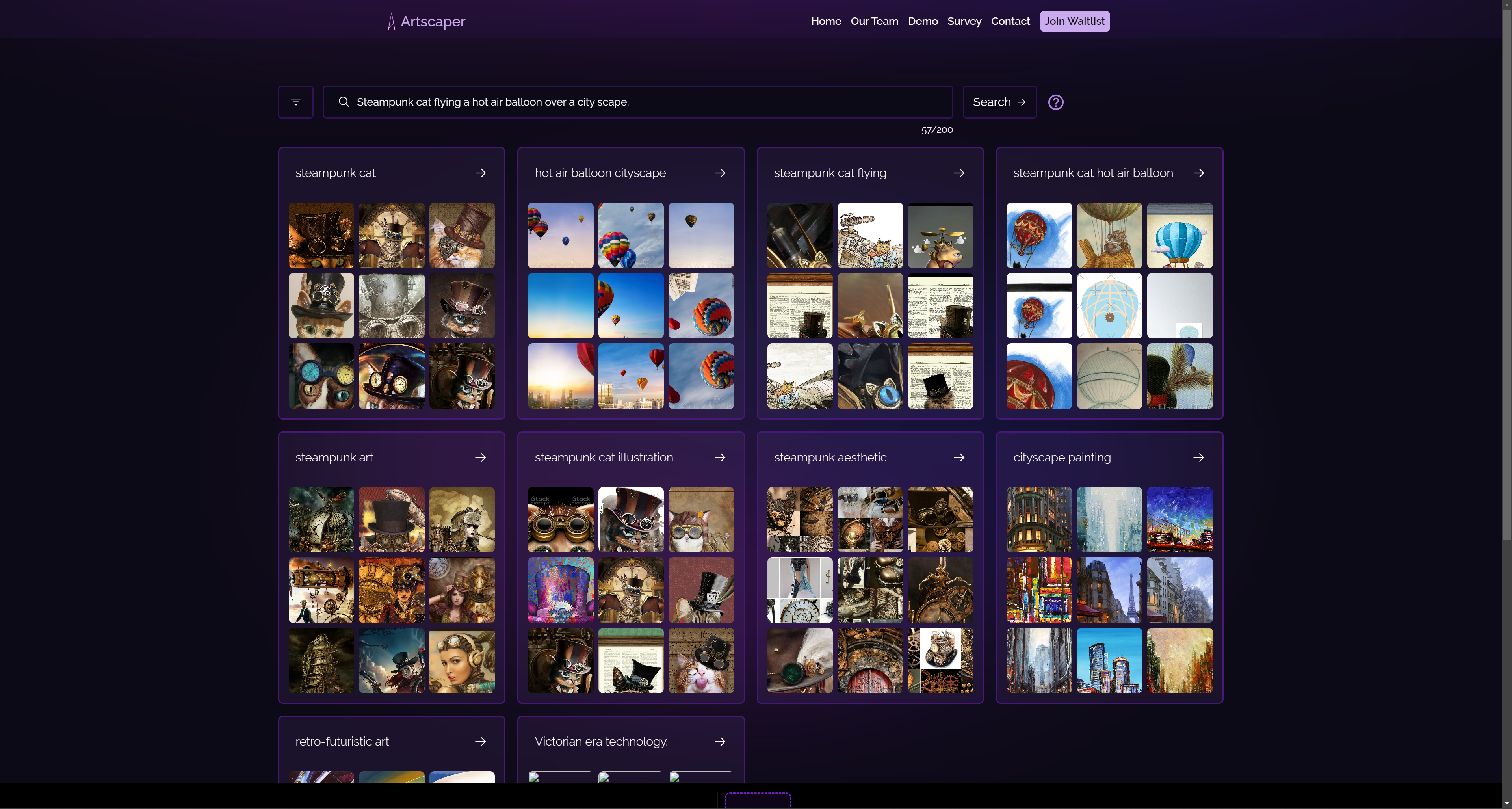
Task: Click the help question mark icon
Action: point(1055,102)
